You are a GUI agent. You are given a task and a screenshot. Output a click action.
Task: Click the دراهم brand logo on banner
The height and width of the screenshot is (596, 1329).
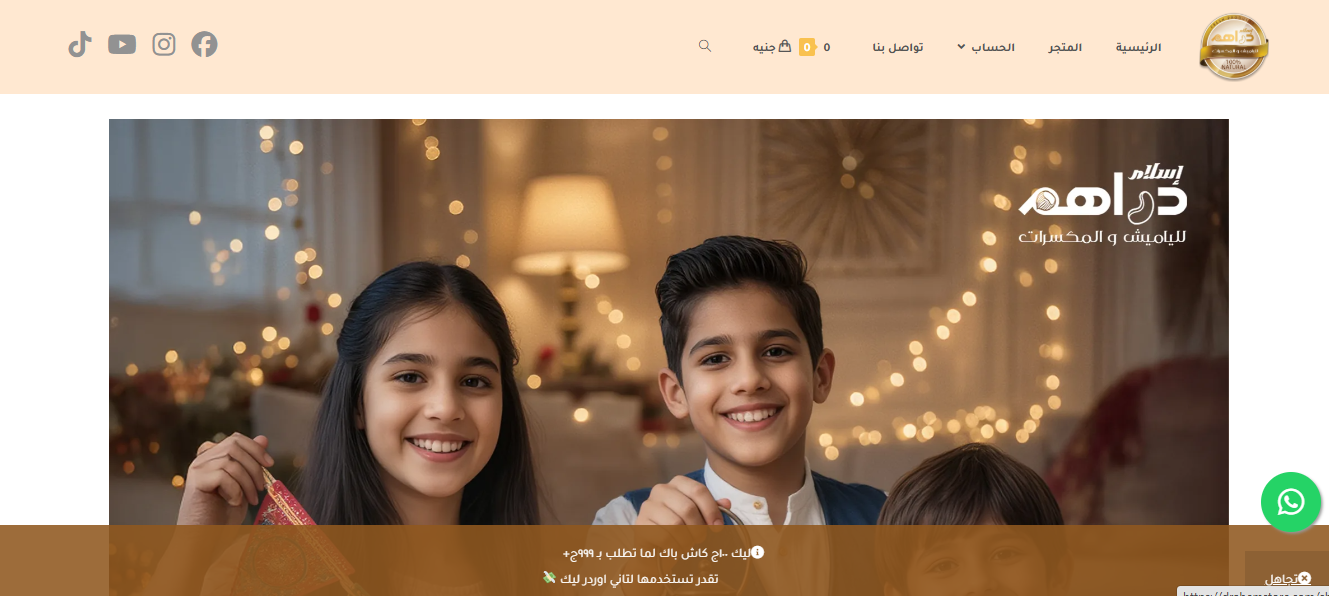(x=1103, y=205)
